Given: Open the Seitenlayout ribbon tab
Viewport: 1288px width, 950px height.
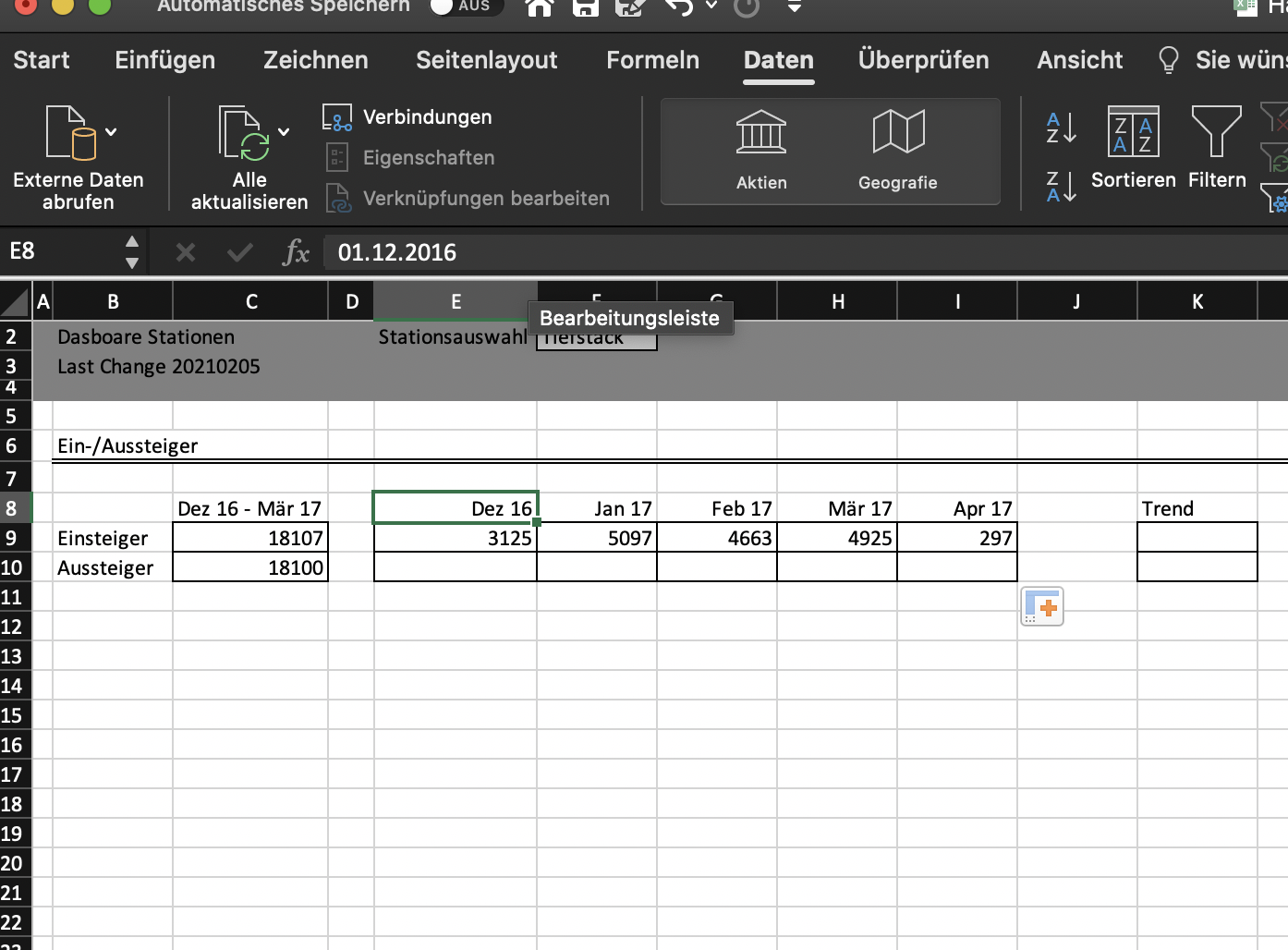Looking at the screenshot, I should tap(486, 60).
